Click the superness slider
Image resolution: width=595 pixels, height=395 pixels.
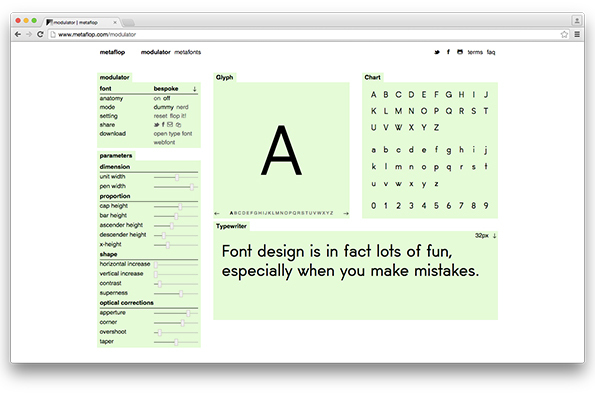176,293
